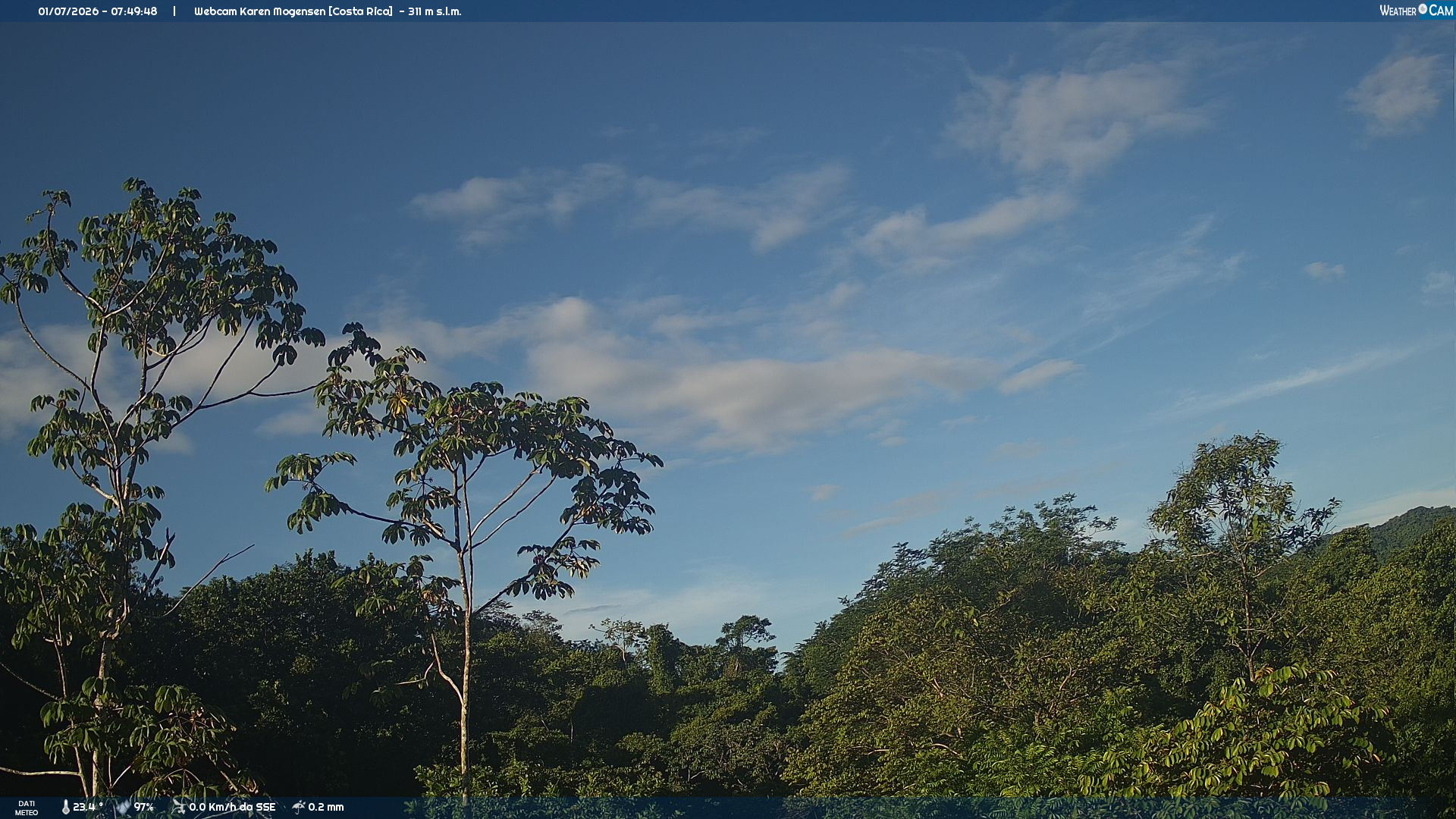Viewport: 1456px width, 819px height.
Task: Select the humidity value 97%
Action: pos(144,807)
